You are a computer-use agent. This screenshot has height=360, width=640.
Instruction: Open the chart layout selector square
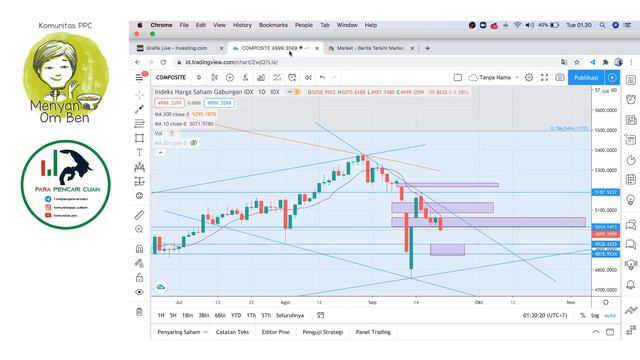(x=458, y=77)
